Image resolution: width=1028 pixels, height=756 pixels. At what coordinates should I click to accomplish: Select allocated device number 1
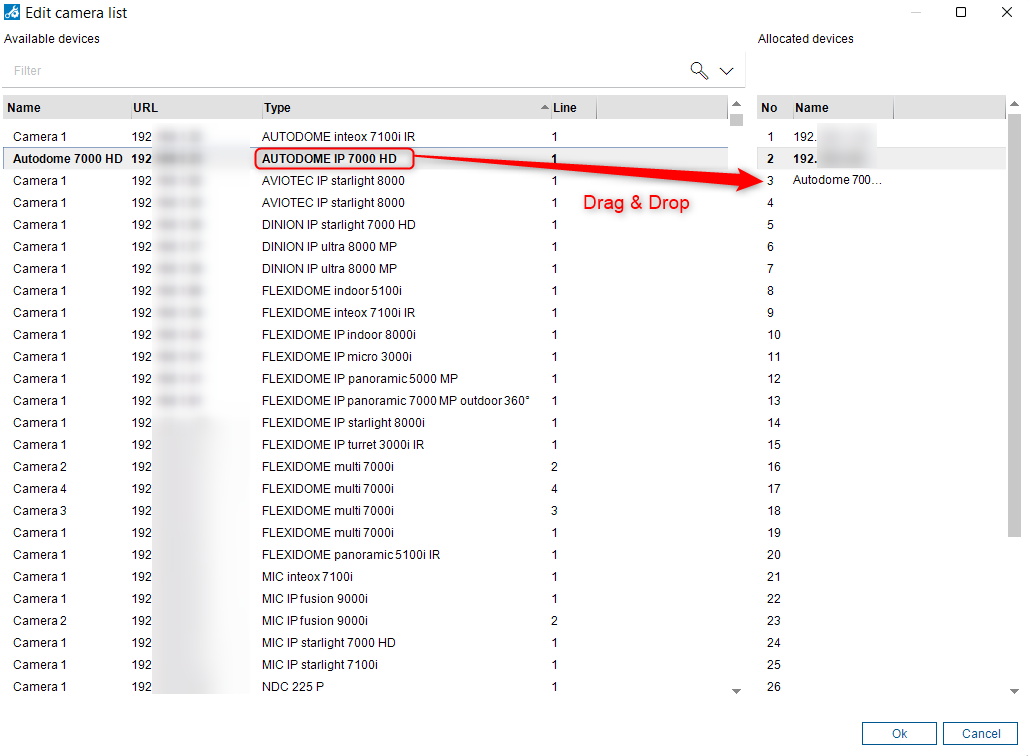[881, 136]
